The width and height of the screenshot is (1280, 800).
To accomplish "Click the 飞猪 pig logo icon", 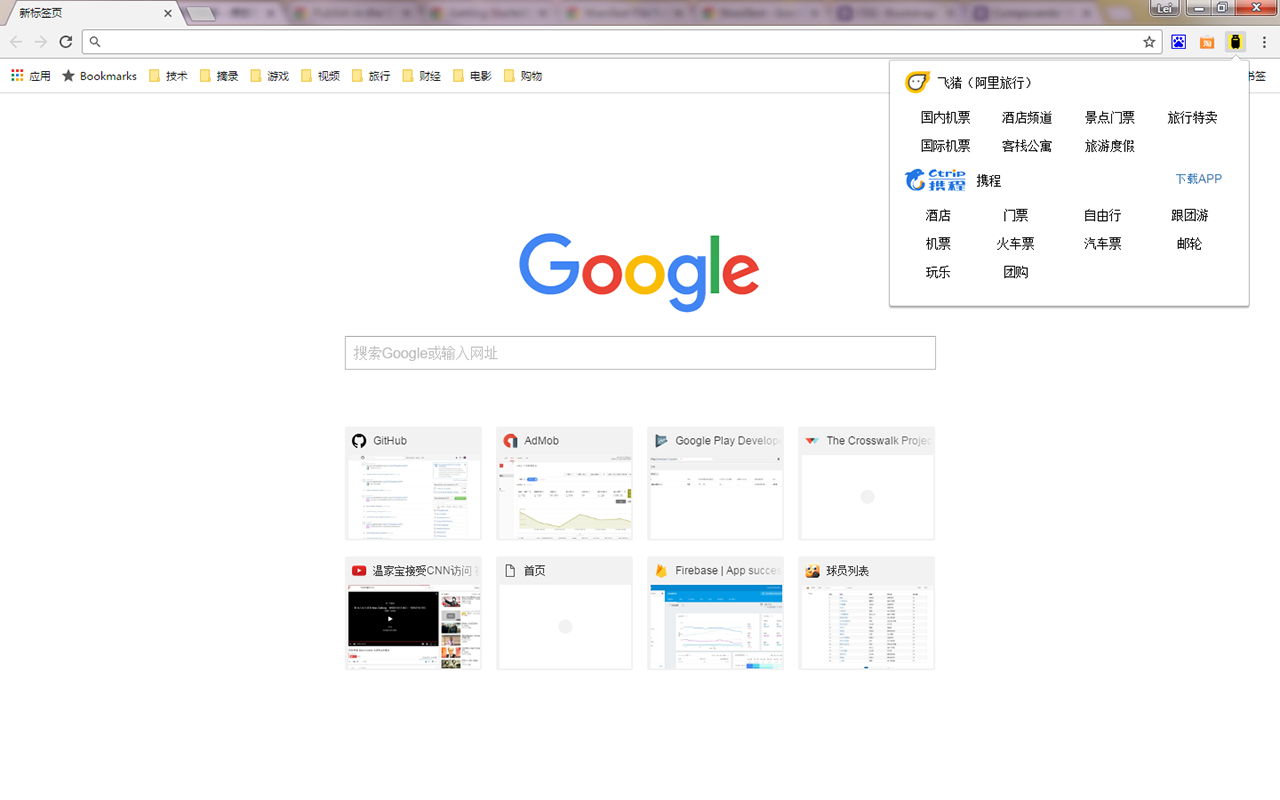I will coord(917,83).
